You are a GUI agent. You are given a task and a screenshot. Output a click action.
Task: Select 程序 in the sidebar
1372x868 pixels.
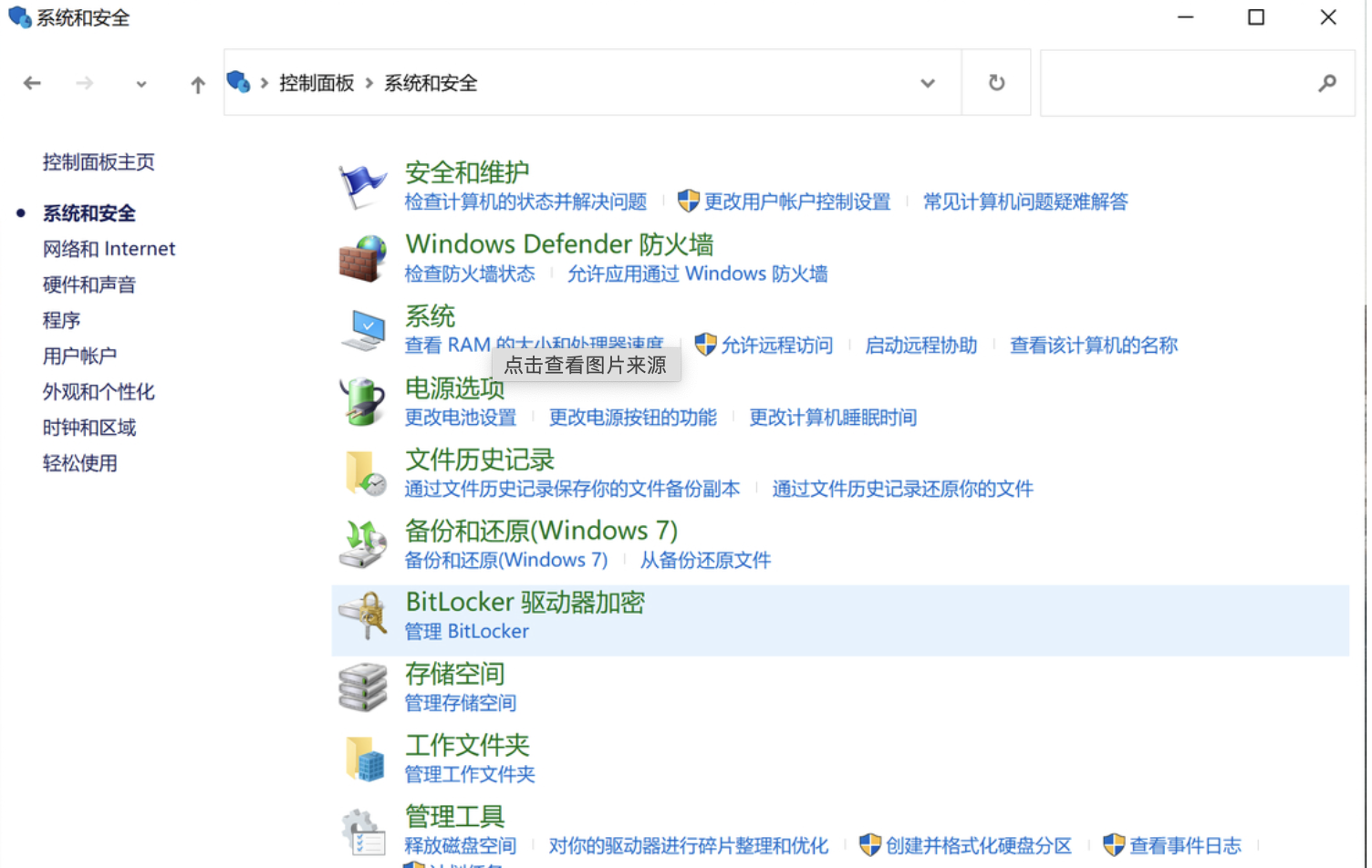tap(61, 320)
